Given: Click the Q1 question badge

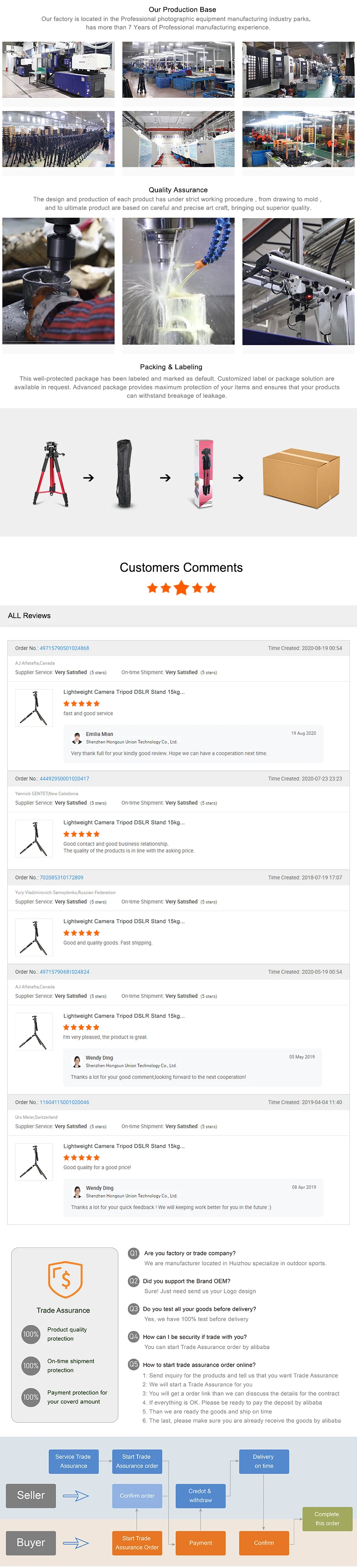Looking at the screenshot, I should pos(133,1253).
